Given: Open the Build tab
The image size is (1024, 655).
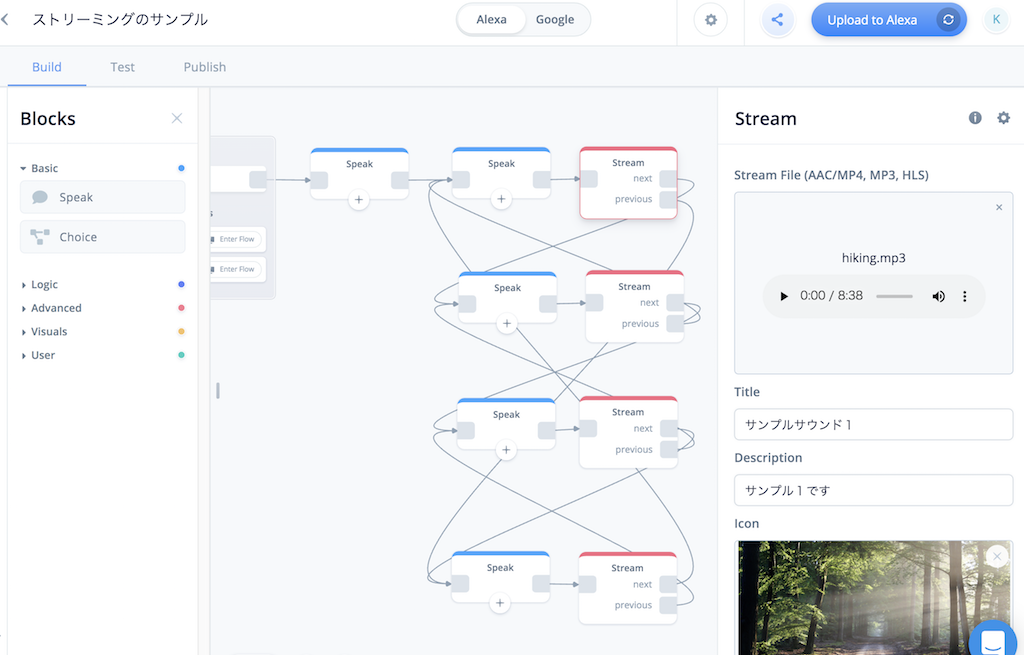Looking at the screenshot, I should click(x=47, y=67).
